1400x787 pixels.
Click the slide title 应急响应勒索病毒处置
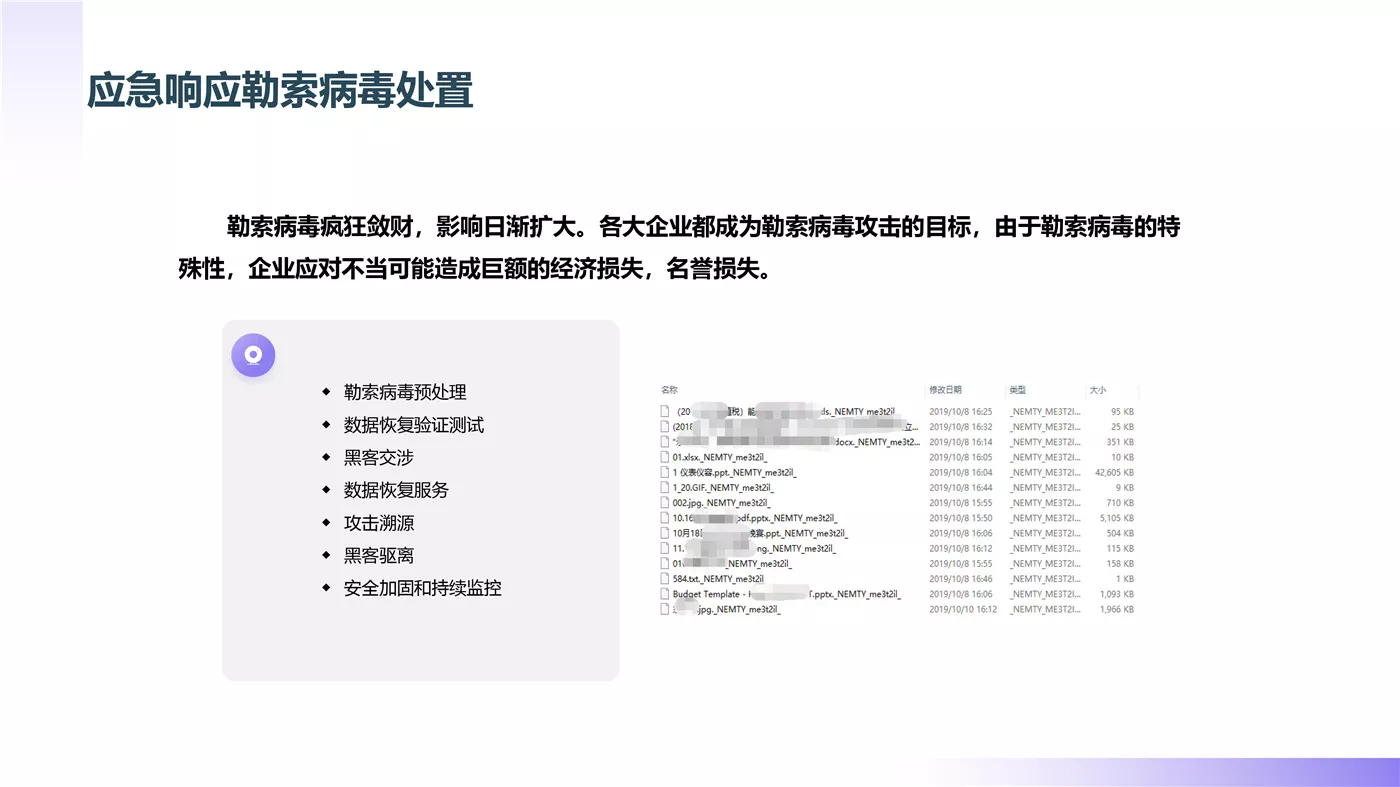281,90
